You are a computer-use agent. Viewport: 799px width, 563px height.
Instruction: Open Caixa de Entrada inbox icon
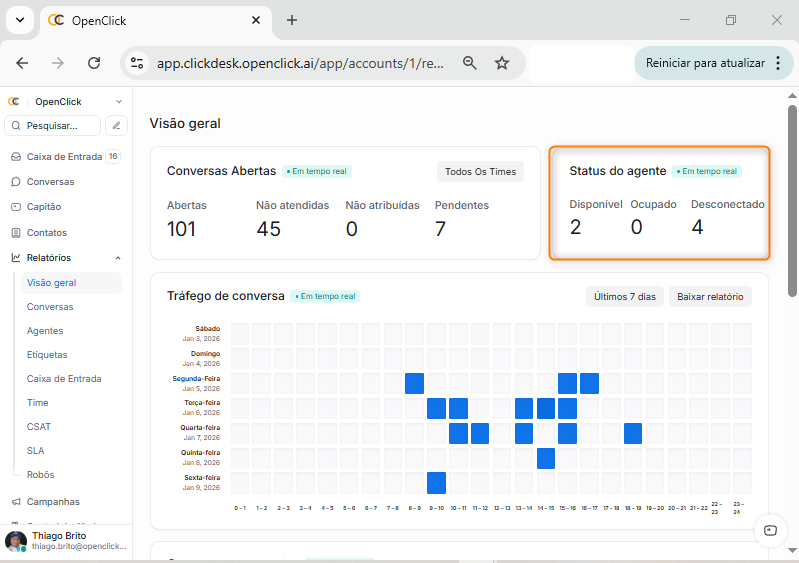(x=16, y=157)
